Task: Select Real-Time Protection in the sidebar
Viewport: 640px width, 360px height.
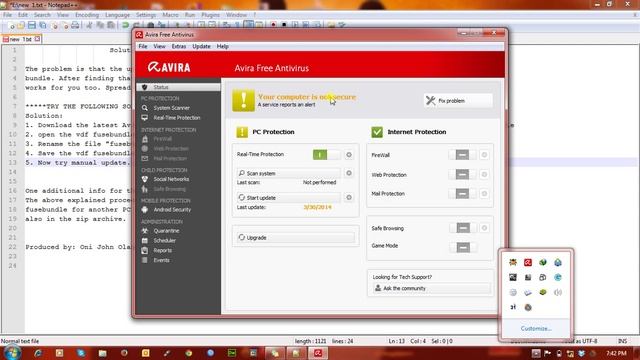Action: coord(177,118)
